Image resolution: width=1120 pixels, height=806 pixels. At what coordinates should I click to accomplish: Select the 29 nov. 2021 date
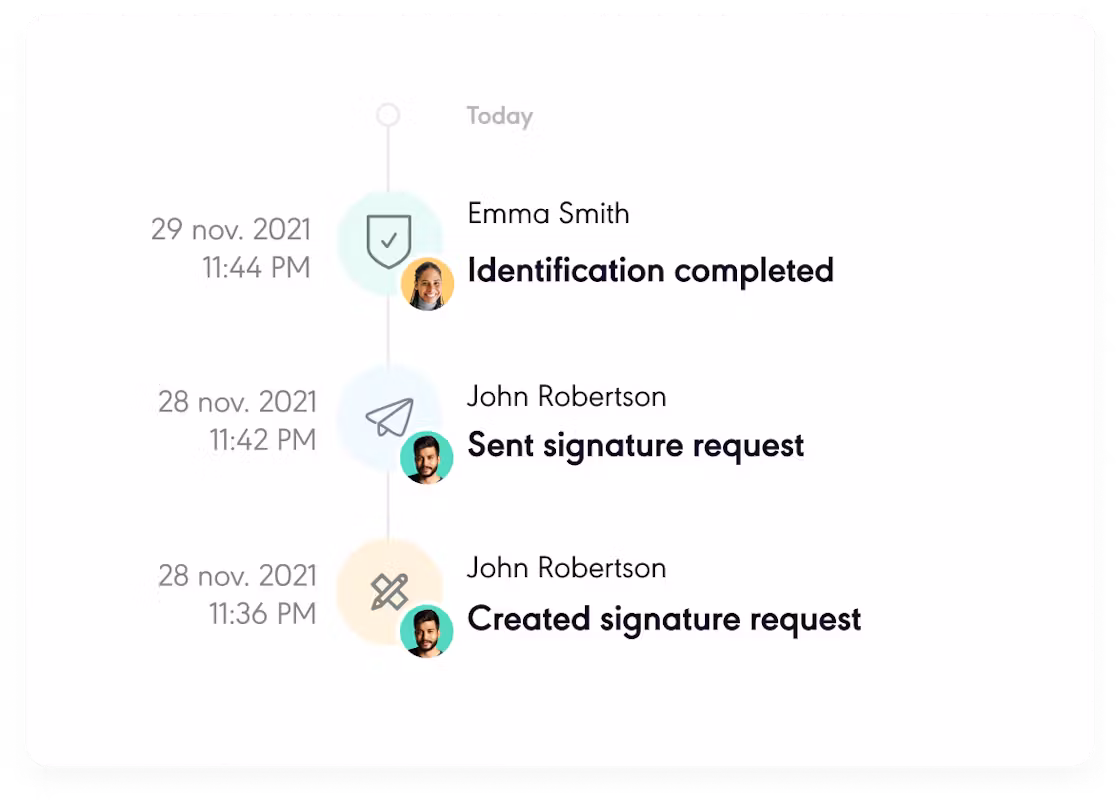coord(231,229)
